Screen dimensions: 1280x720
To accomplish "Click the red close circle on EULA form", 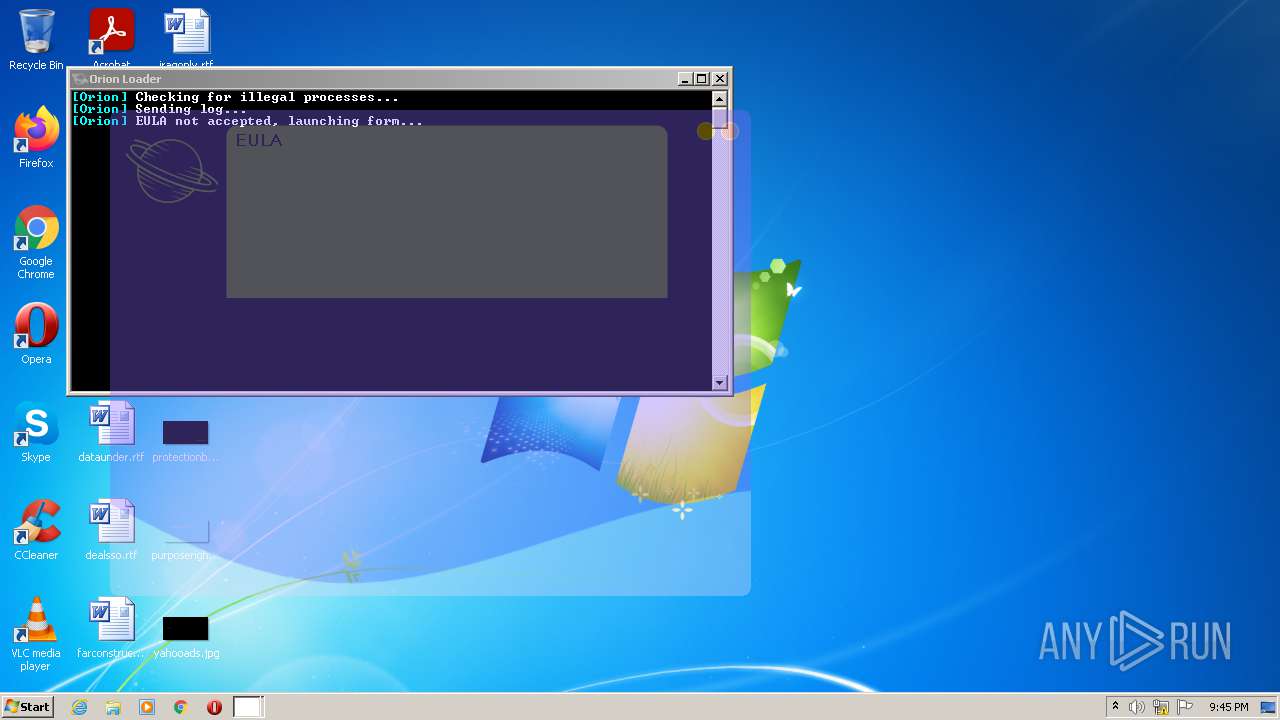I will point(730,131).
